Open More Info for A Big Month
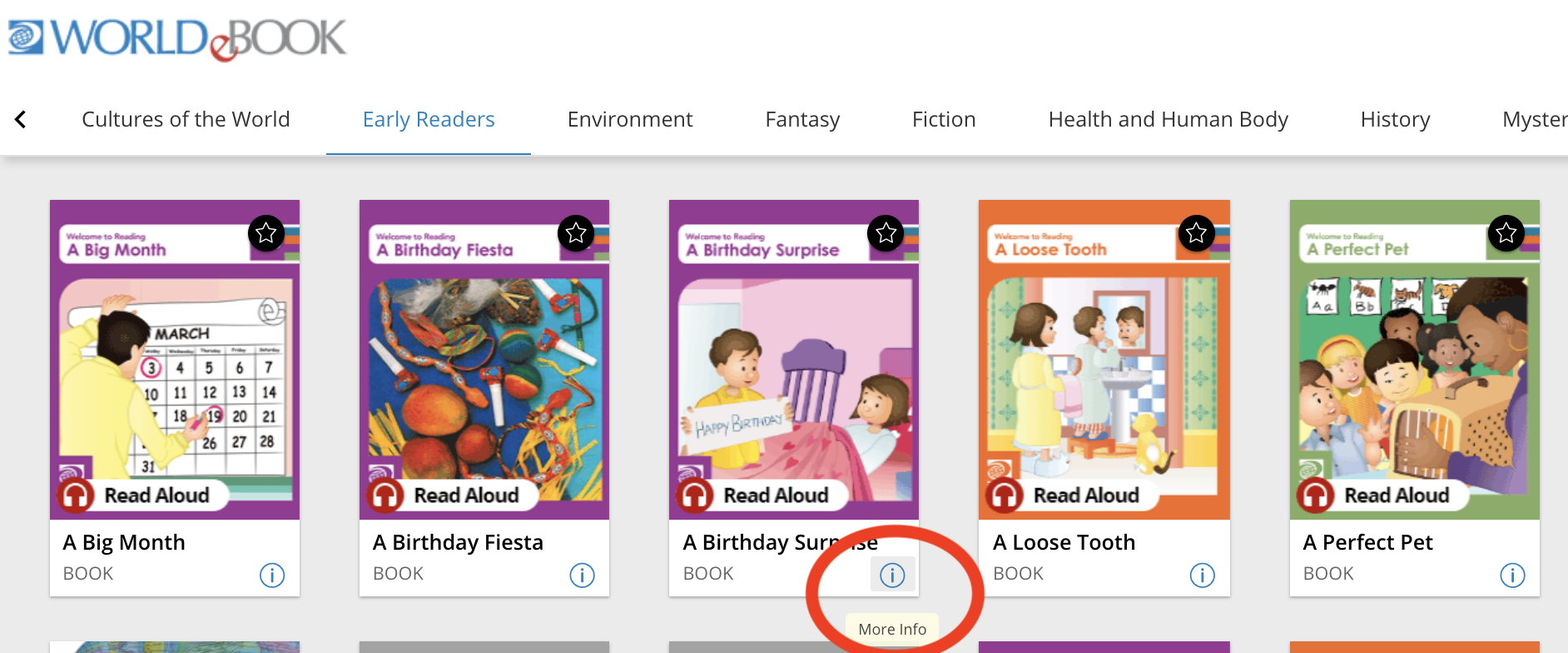The width and height of the screenshot is (1568, 653). click(x=272, y=575)
